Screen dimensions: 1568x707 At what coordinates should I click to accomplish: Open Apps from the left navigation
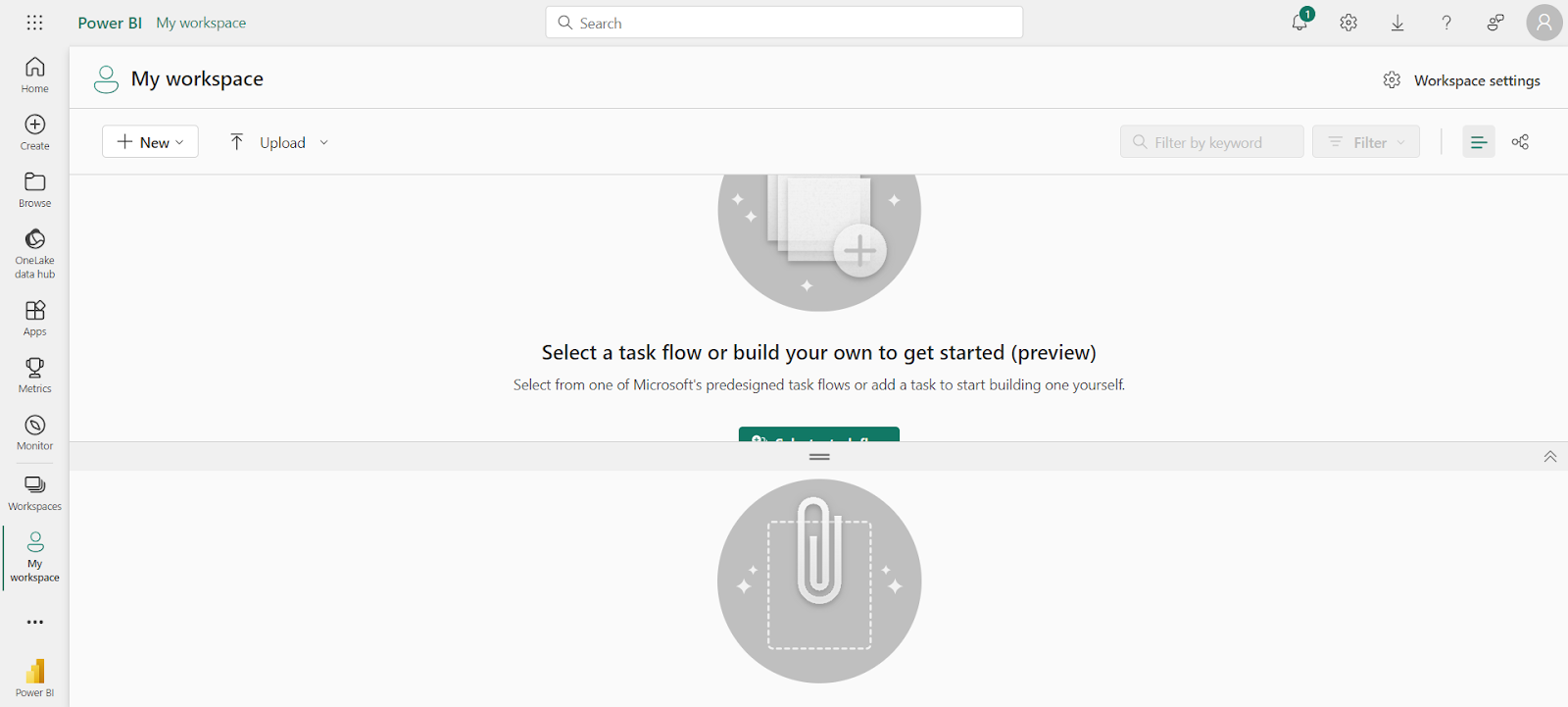[x=34, y=318]
